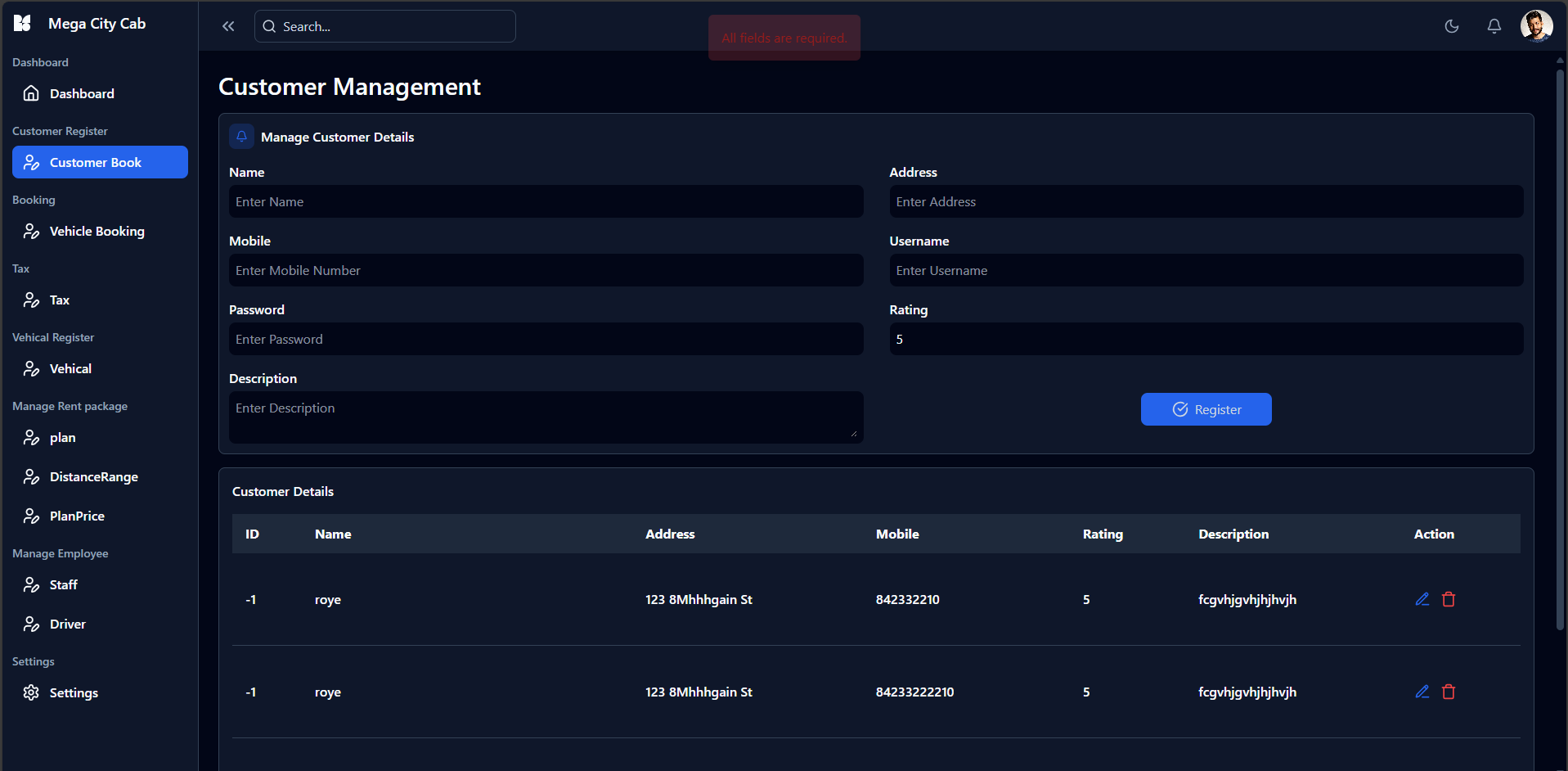Click the Mega City Cab title

tap(97, 24)
